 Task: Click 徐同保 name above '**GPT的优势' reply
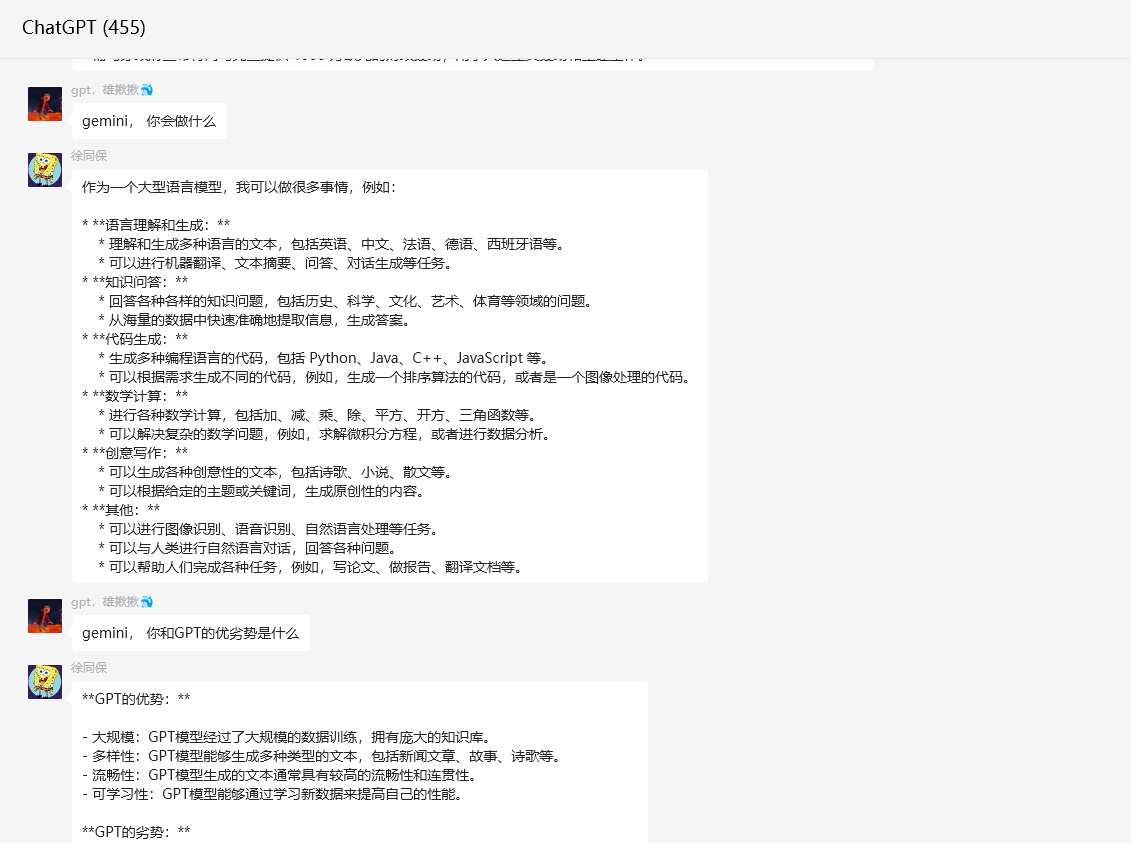pos(89,668)
